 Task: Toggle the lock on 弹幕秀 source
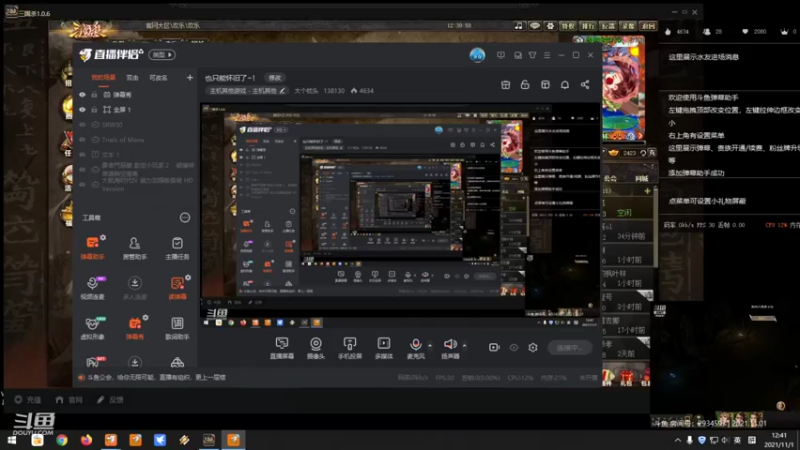pos(94,95)
